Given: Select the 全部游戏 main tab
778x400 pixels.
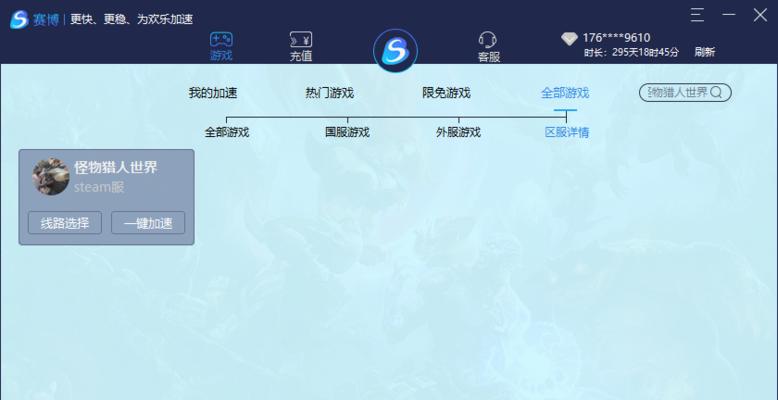Looking at the screenshot, I should coord(565,93).
